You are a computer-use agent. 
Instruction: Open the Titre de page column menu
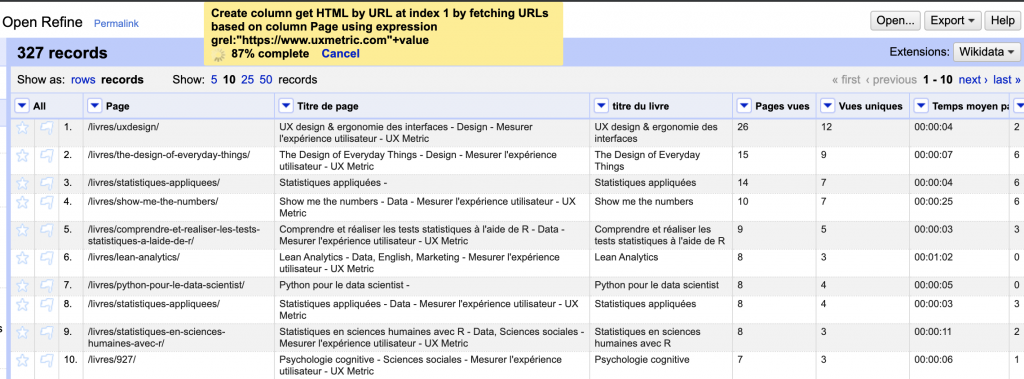286,106
